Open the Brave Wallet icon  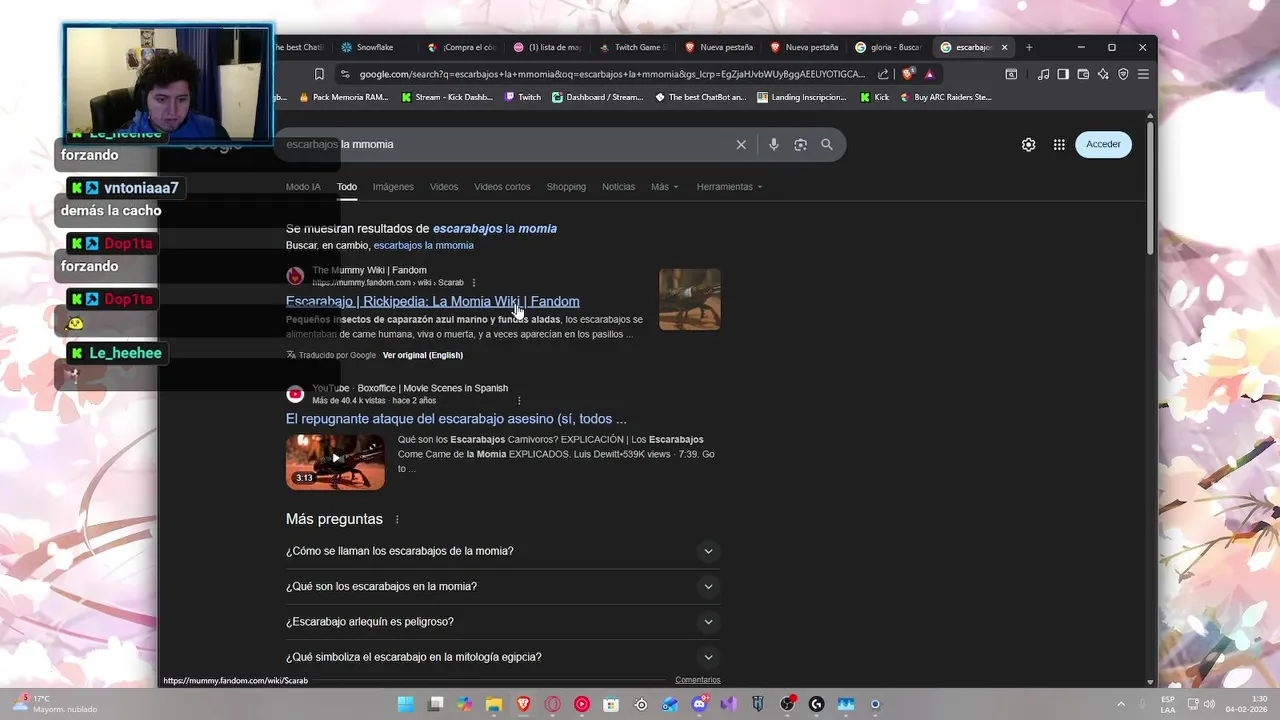(x=1083, y=74)
